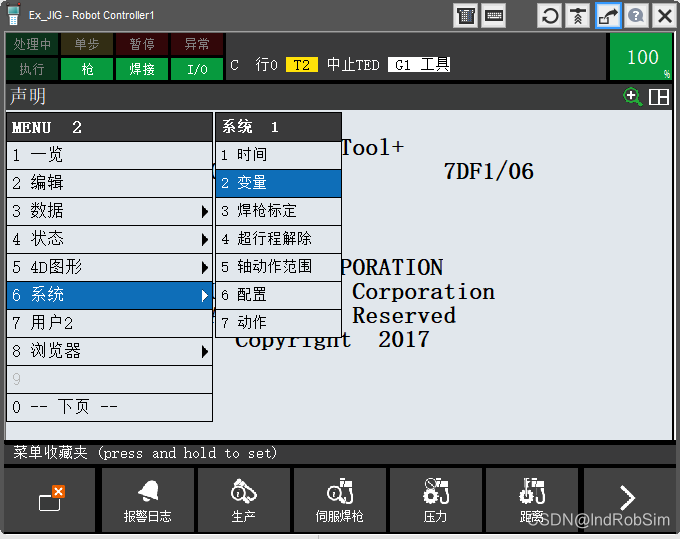Click the window with orange X favorite
Viewport: 680px width, 539px height.
pos(50,500)
